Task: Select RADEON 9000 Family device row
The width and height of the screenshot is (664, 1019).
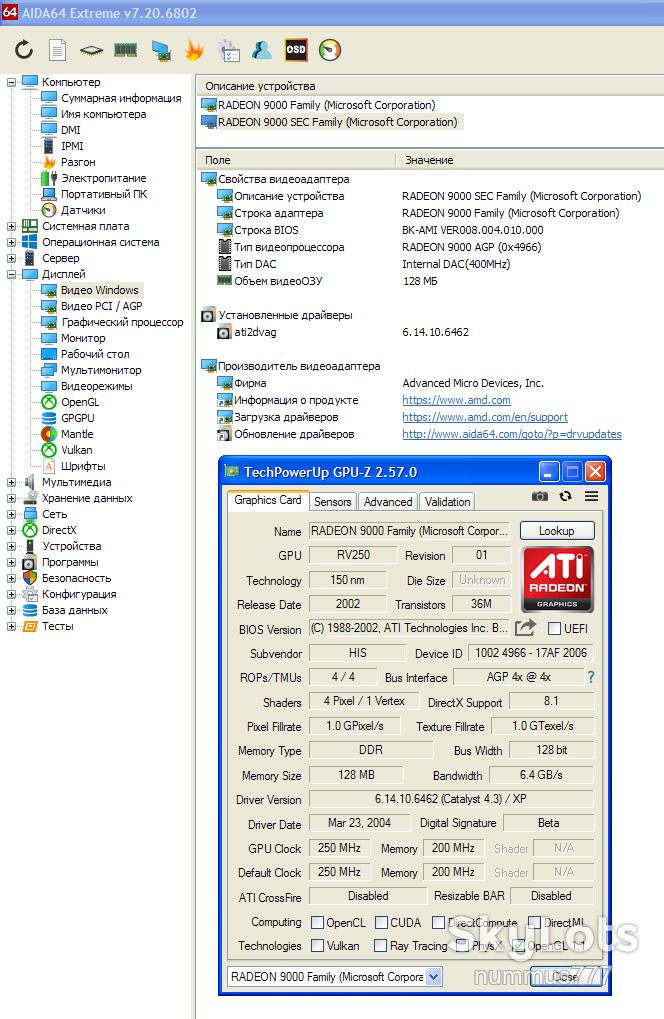Action: pos(326,105)
